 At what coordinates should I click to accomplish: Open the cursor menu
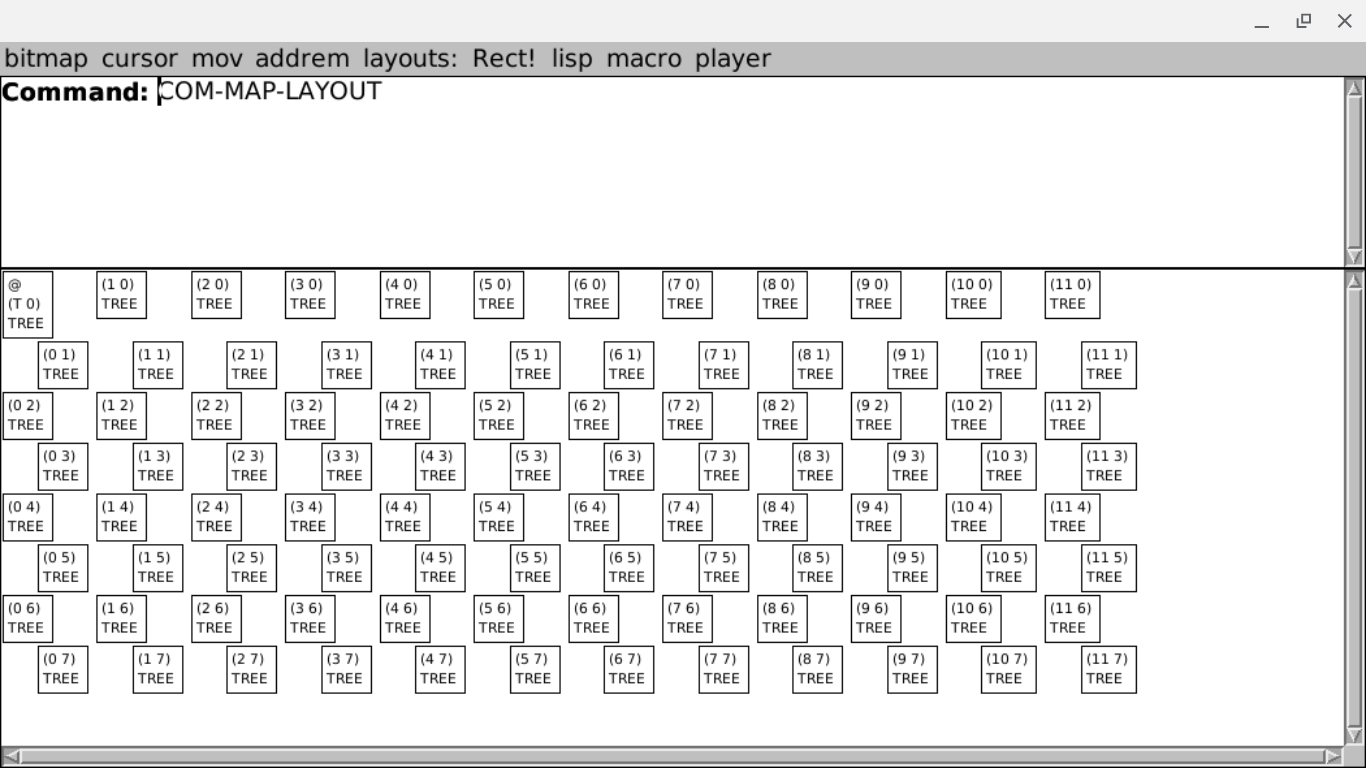click(x=139, y=59)
